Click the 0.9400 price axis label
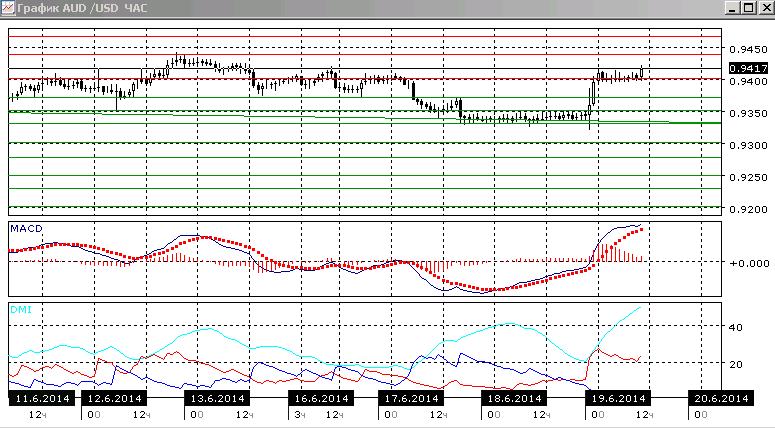 click(749, 81)
